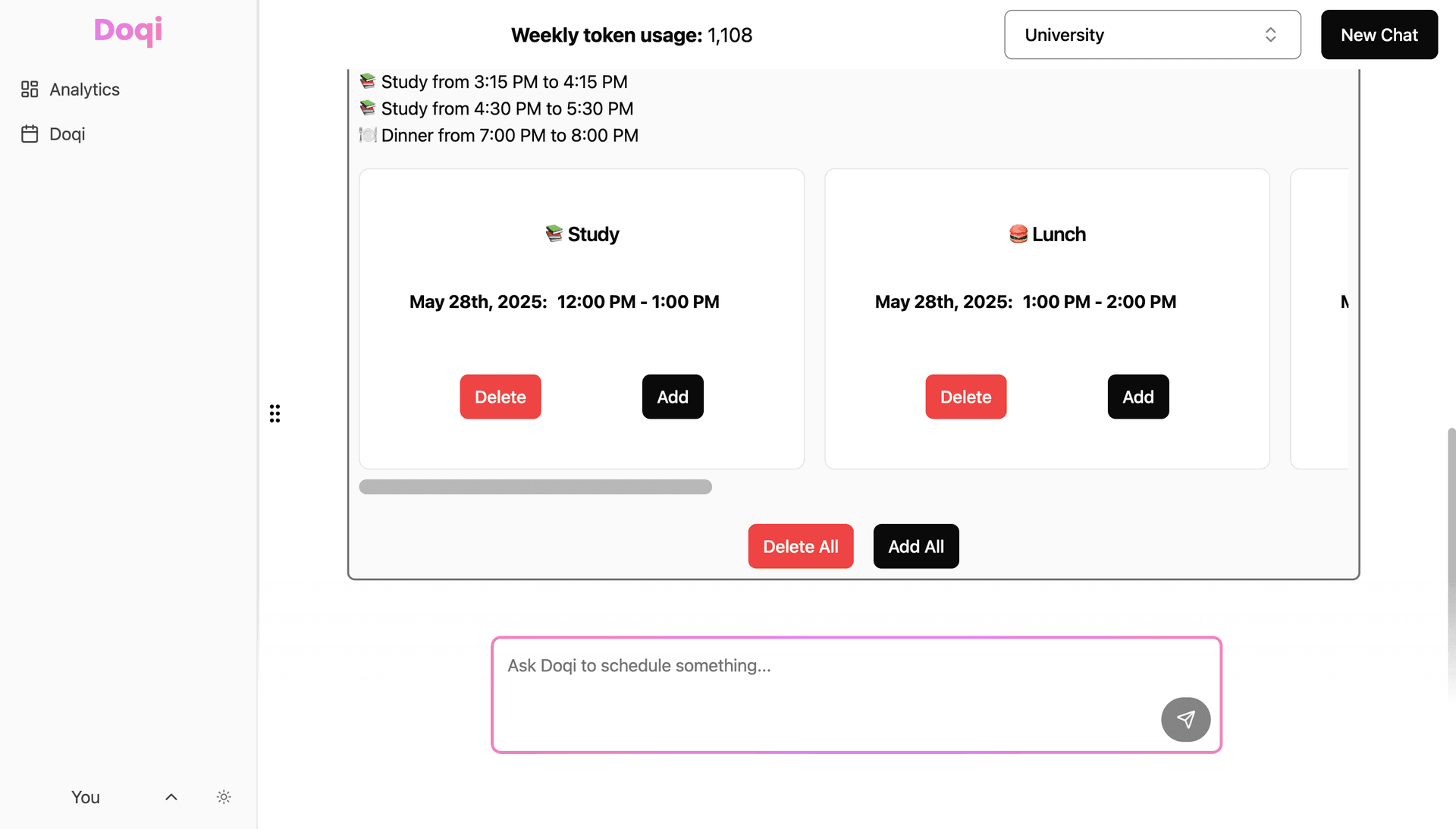Start a New Chat
1456x829 pixels.
click(1379, 35)
